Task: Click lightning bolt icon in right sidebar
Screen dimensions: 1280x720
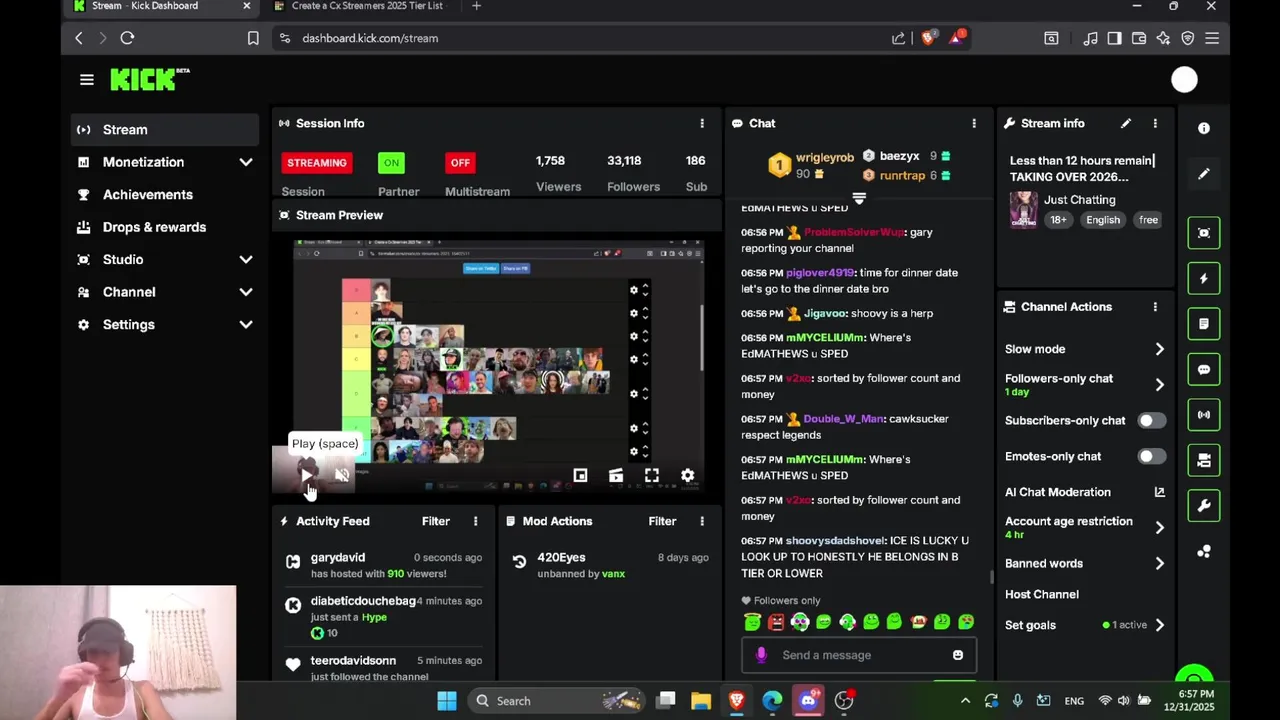Action: (x=1204, y=278)
